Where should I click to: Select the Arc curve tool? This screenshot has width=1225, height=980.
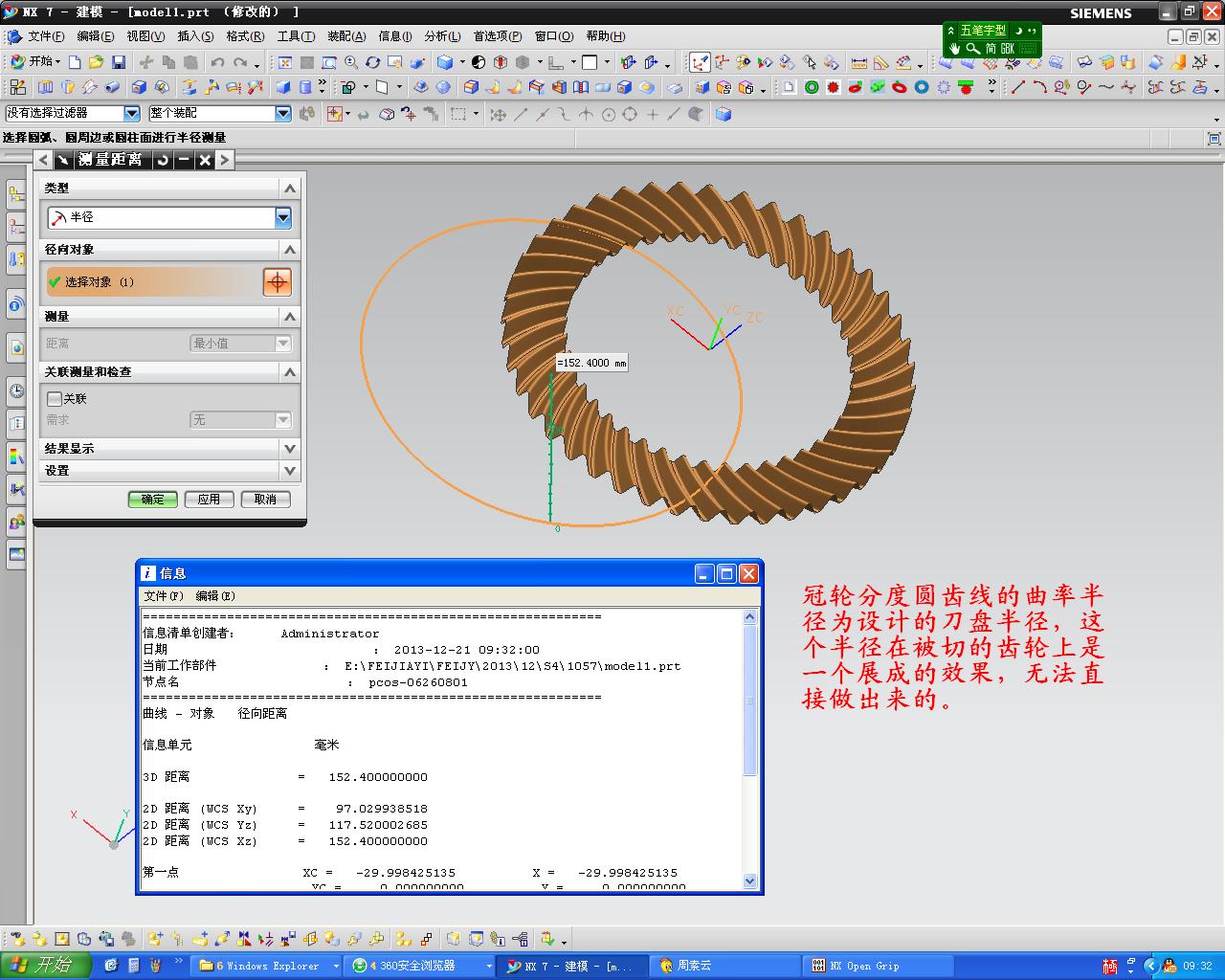(1039, 87)
